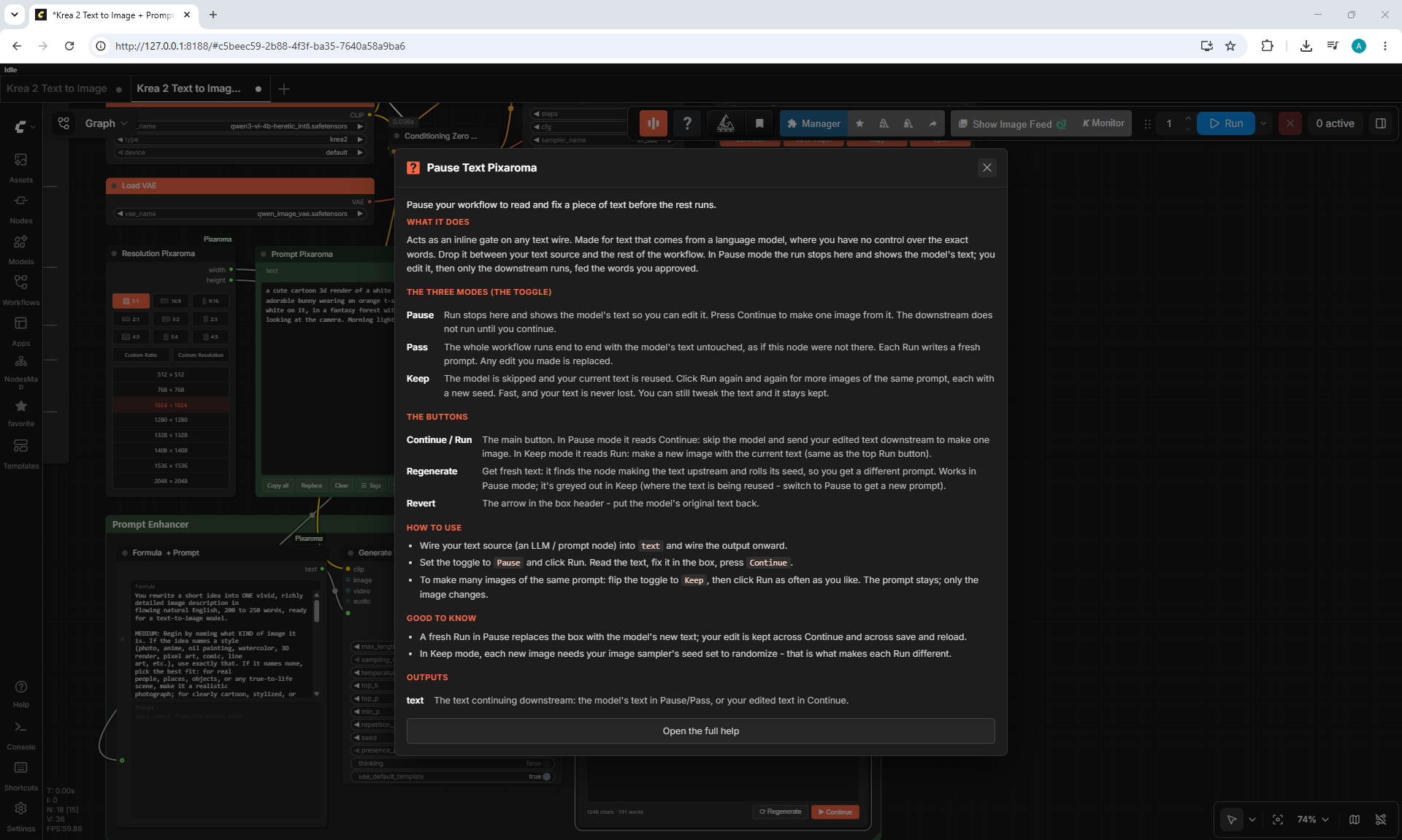The width and height of the screenshot is (1402, 840).
Task: Click the share arrow icon beside Manager
Action: point(932,123)
